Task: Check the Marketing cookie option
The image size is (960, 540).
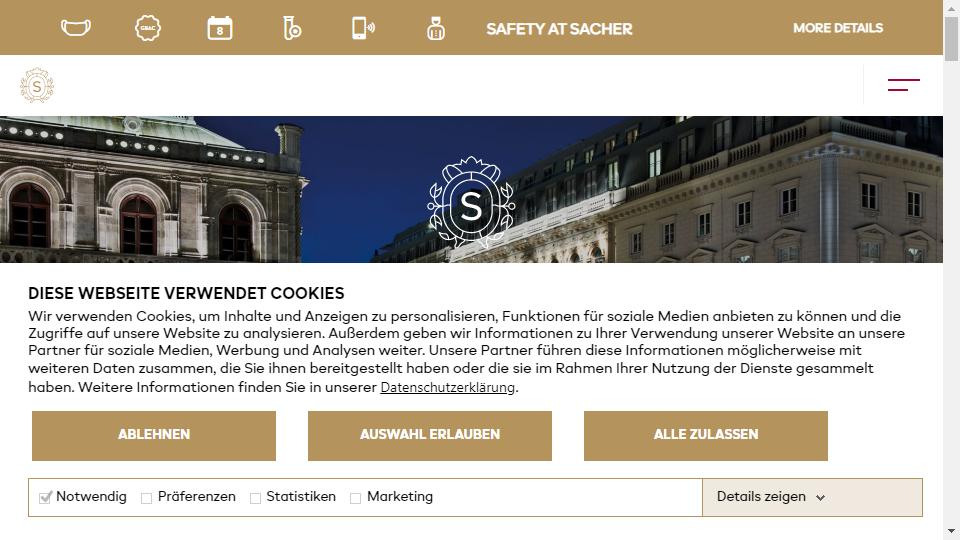Action: (x=355, y=498)
